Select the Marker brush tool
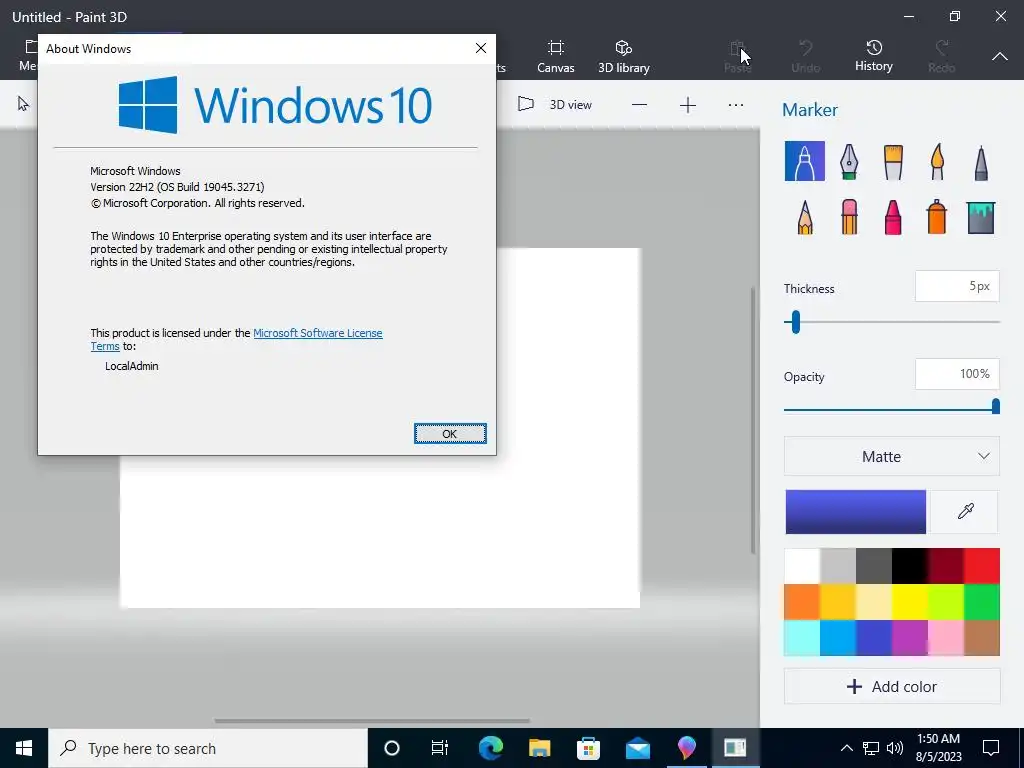The width and height of the screenshot is (1024, 768). tap(805, 161)
